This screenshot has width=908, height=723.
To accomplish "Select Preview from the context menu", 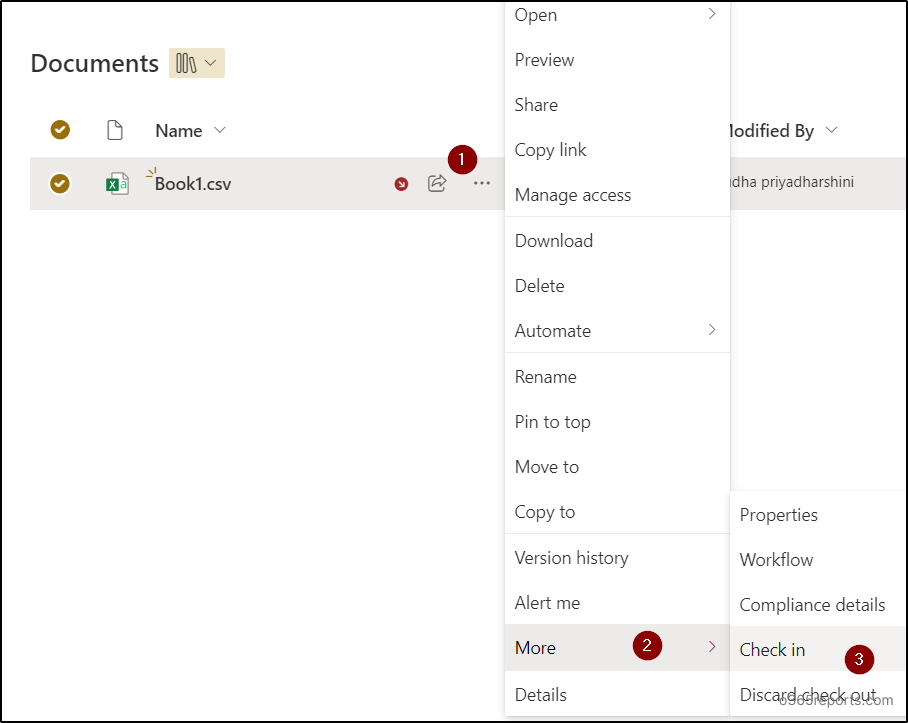I will [x=617, y=60].
